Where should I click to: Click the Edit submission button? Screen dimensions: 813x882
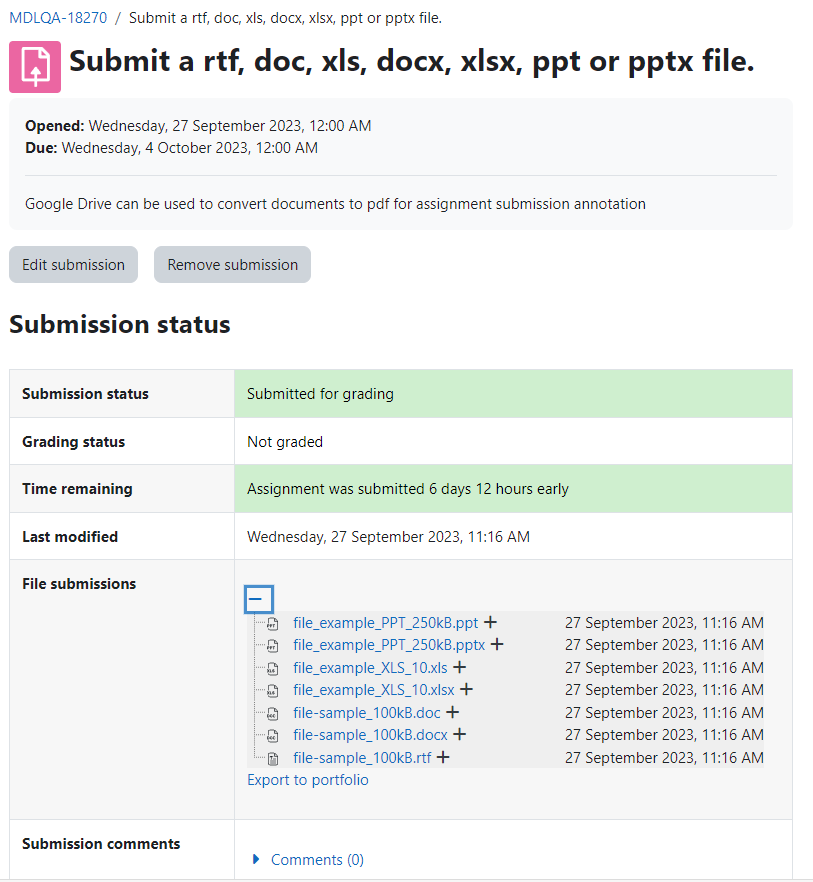click(x=73, y=264)
